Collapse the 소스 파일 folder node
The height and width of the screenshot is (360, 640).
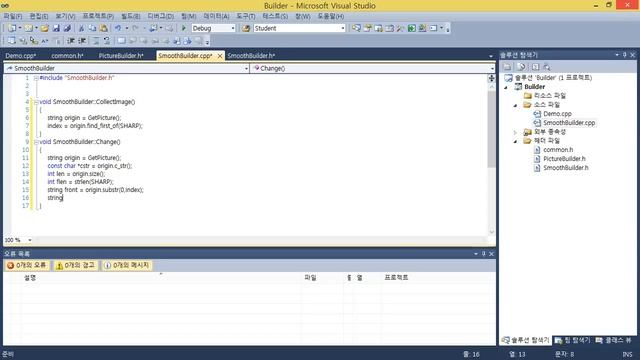coord(516,105)
